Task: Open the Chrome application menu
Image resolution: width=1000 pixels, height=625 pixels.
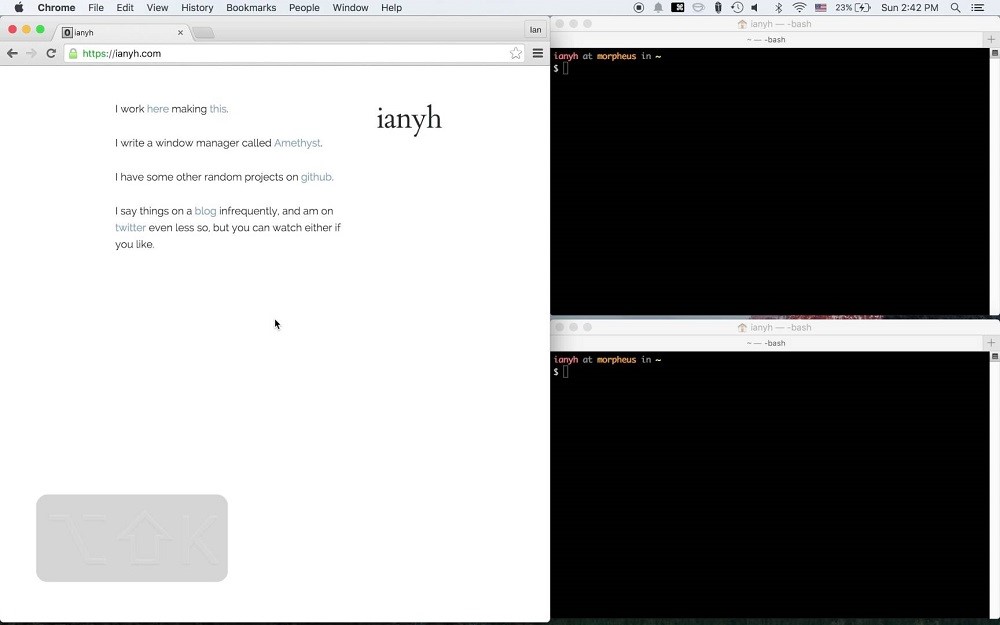Action: [56, 8]
